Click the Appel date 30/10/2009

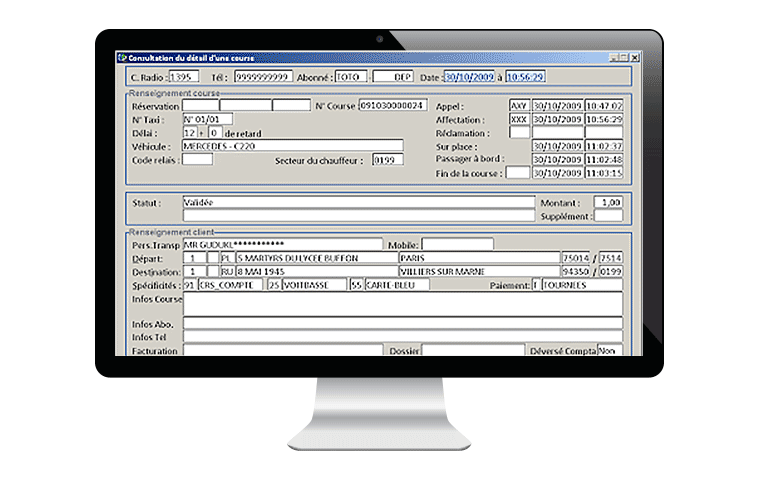click(557, 105)
